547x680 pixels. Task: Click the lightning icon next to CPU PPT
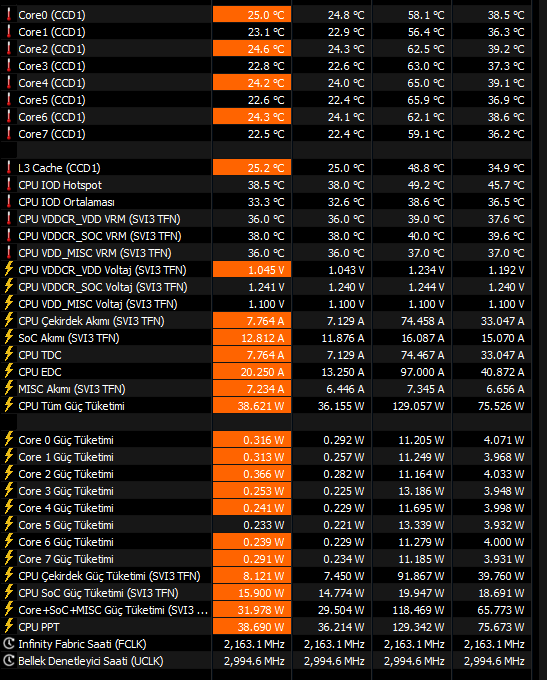(8, 627)
